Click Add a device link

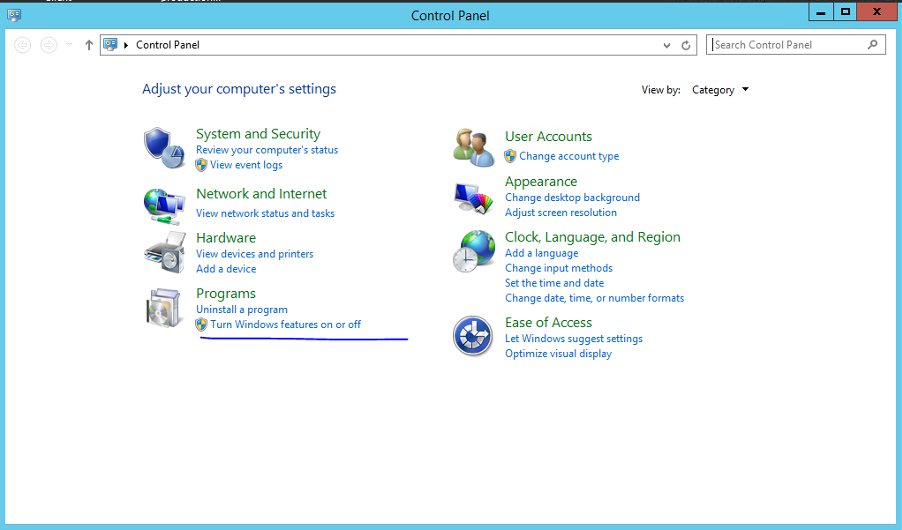coord(226,269)
